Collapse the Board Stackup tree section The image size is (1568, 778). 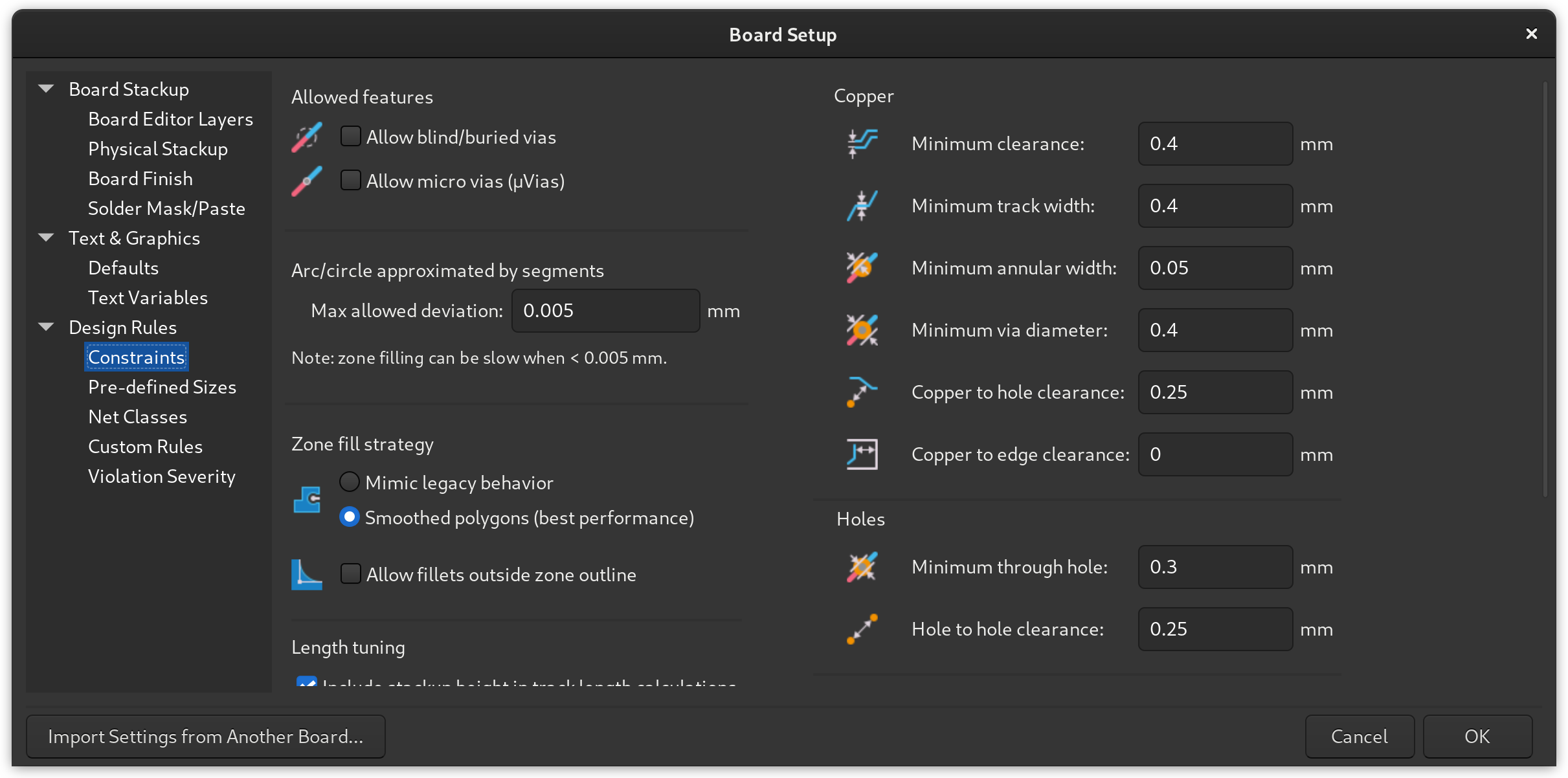(46, 89)
